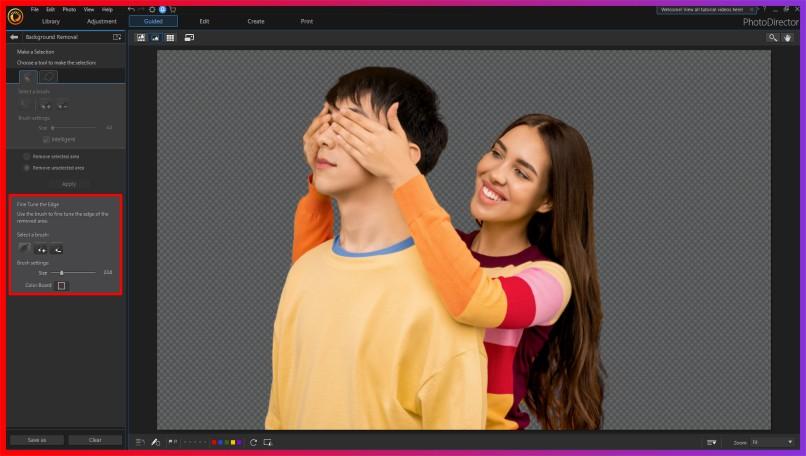The image size is (806, 456).
Task: Adjust the Fine Tune brush Size slider
Action: (62, 272)
